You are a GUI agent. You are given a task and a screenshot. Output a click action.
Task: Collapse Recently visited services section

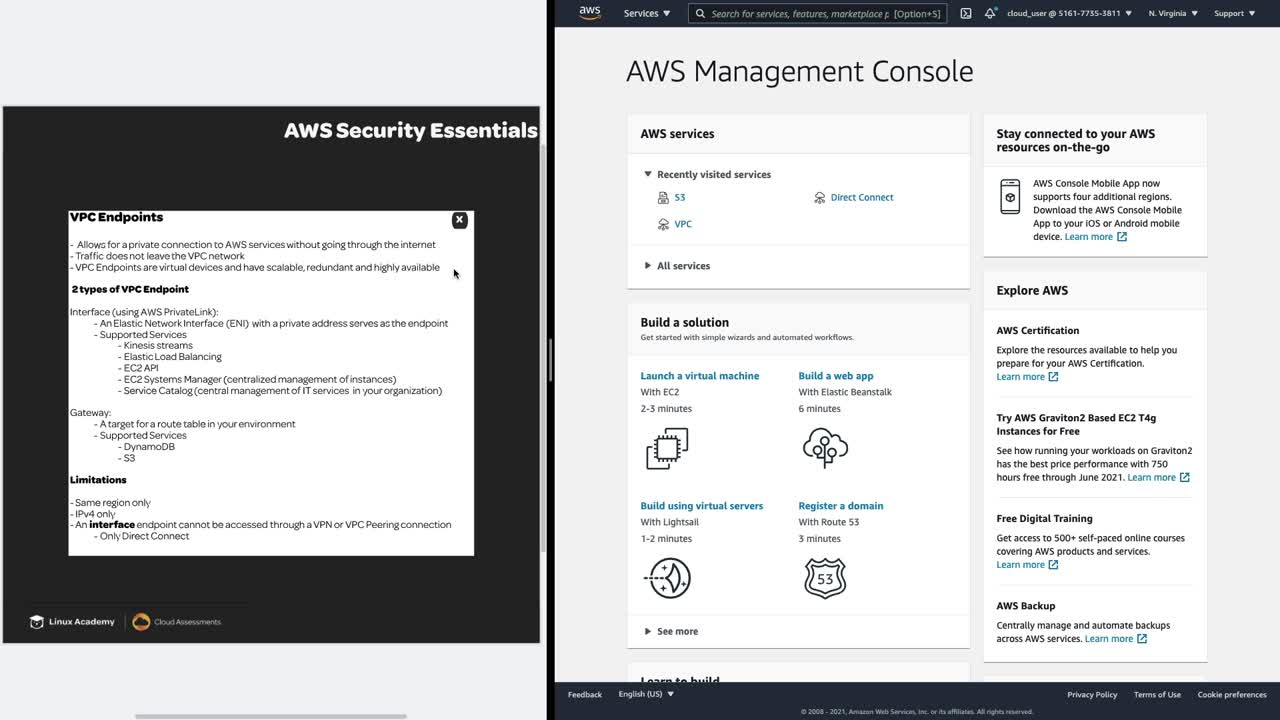coord(648,174)
